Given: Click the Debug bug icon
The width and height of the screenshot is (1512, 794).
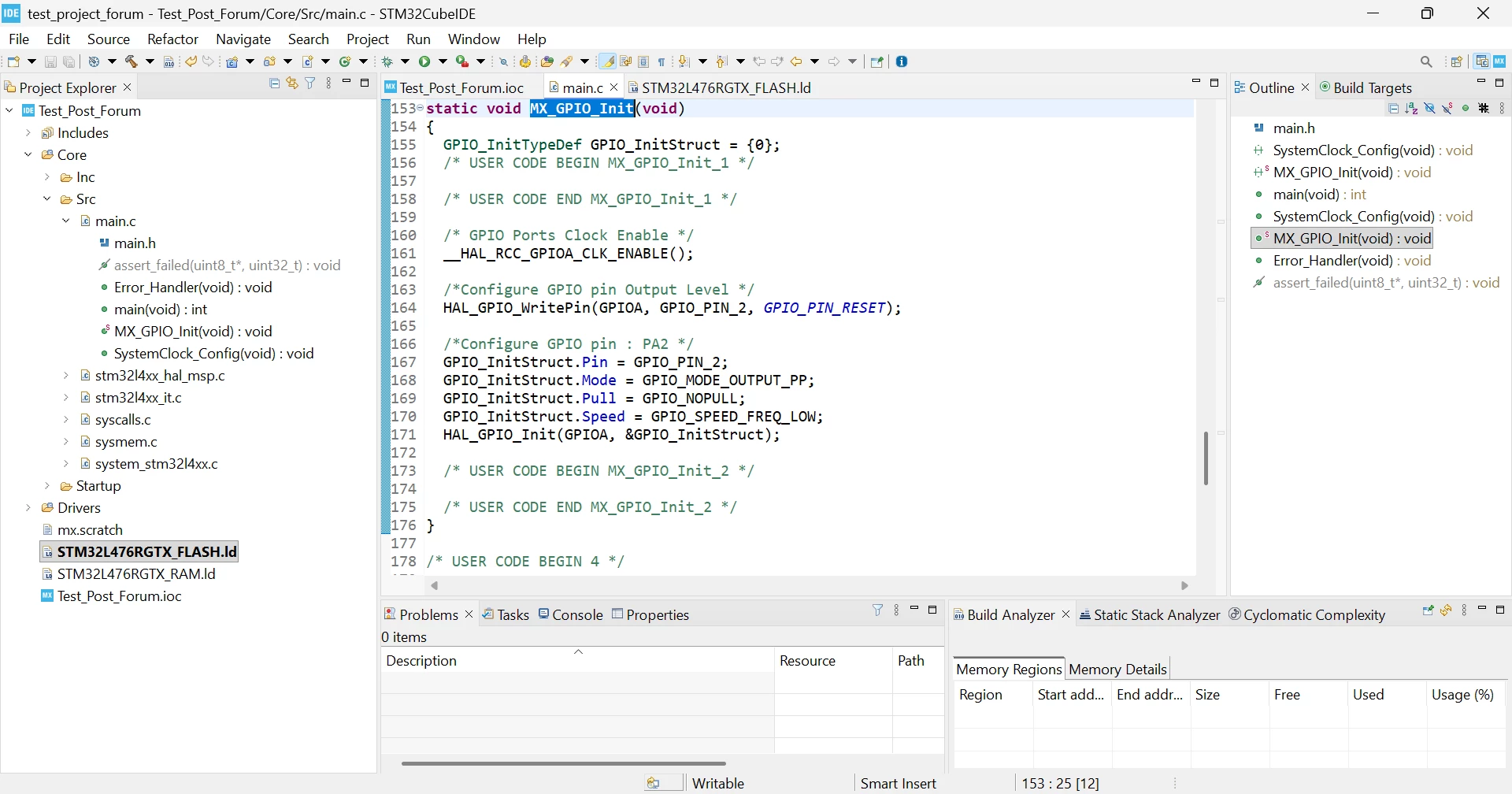Looking at the screenshot, I should coord(387,61).
